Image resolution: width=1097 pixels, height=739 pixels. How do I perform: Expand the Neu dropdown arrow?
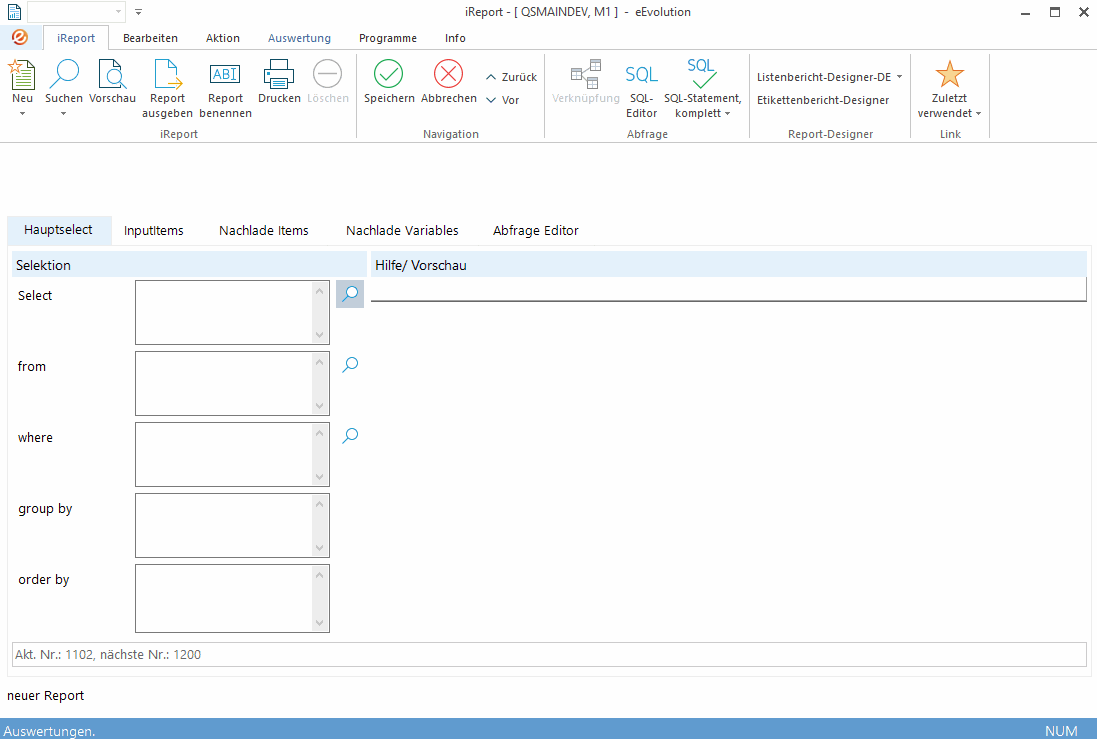22,113
